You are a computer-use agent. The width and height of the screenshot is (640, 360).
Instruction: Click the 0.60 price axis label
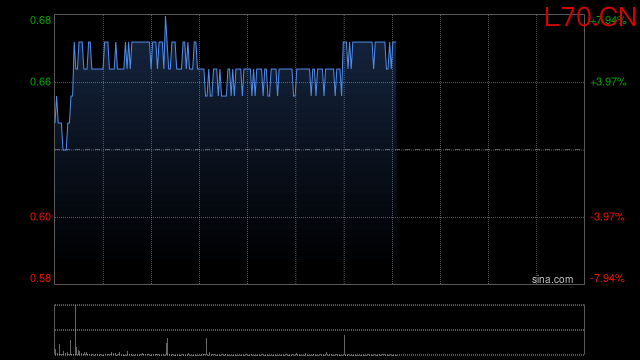40,217
